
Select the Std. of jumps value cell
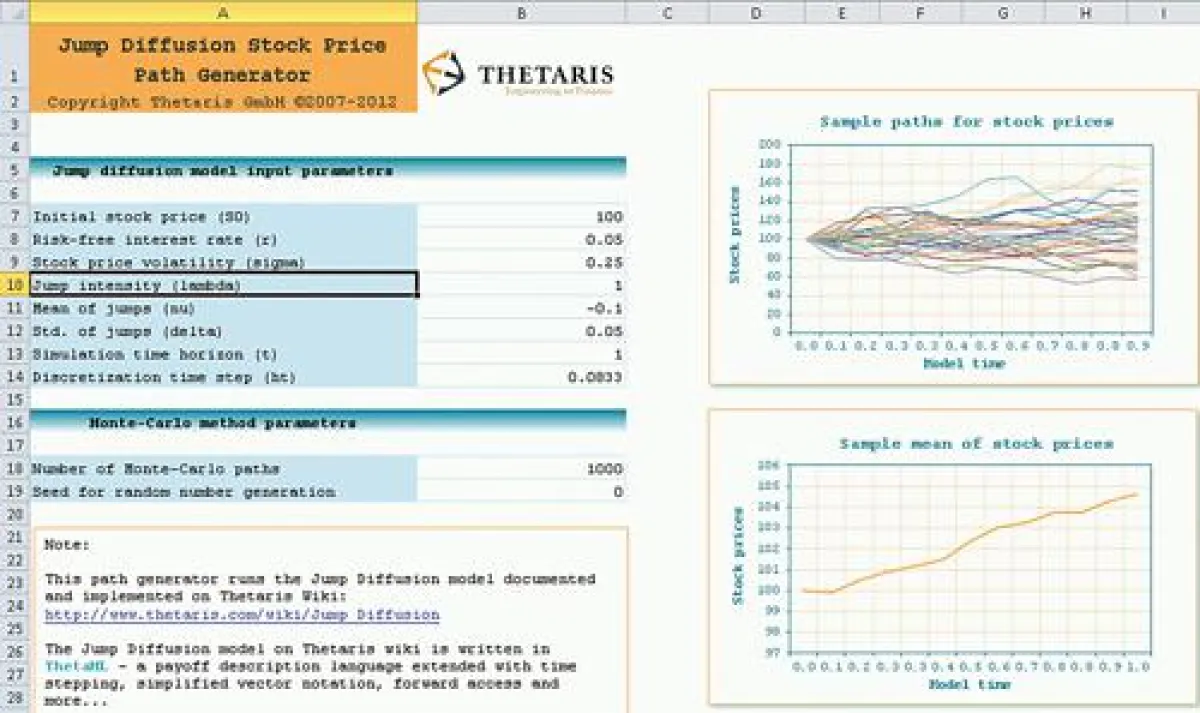522,331
